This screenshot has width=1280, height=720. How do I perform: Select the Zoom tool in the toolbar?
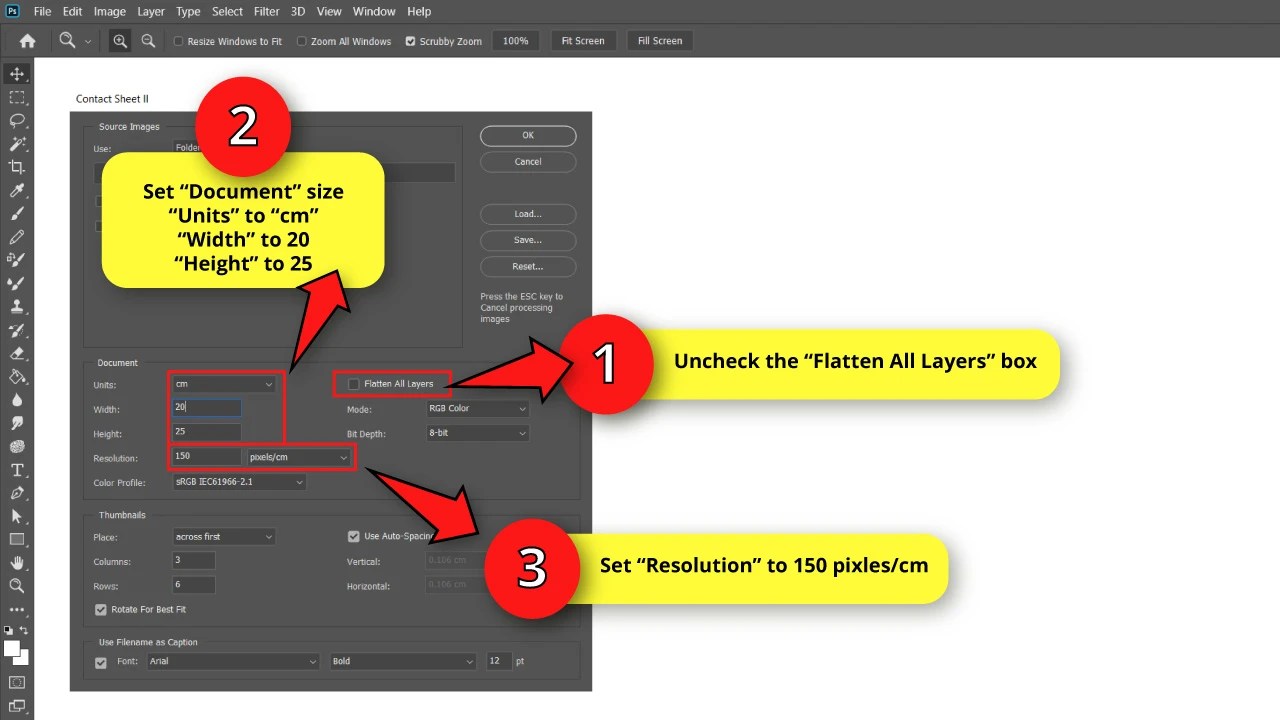(16, 586)
